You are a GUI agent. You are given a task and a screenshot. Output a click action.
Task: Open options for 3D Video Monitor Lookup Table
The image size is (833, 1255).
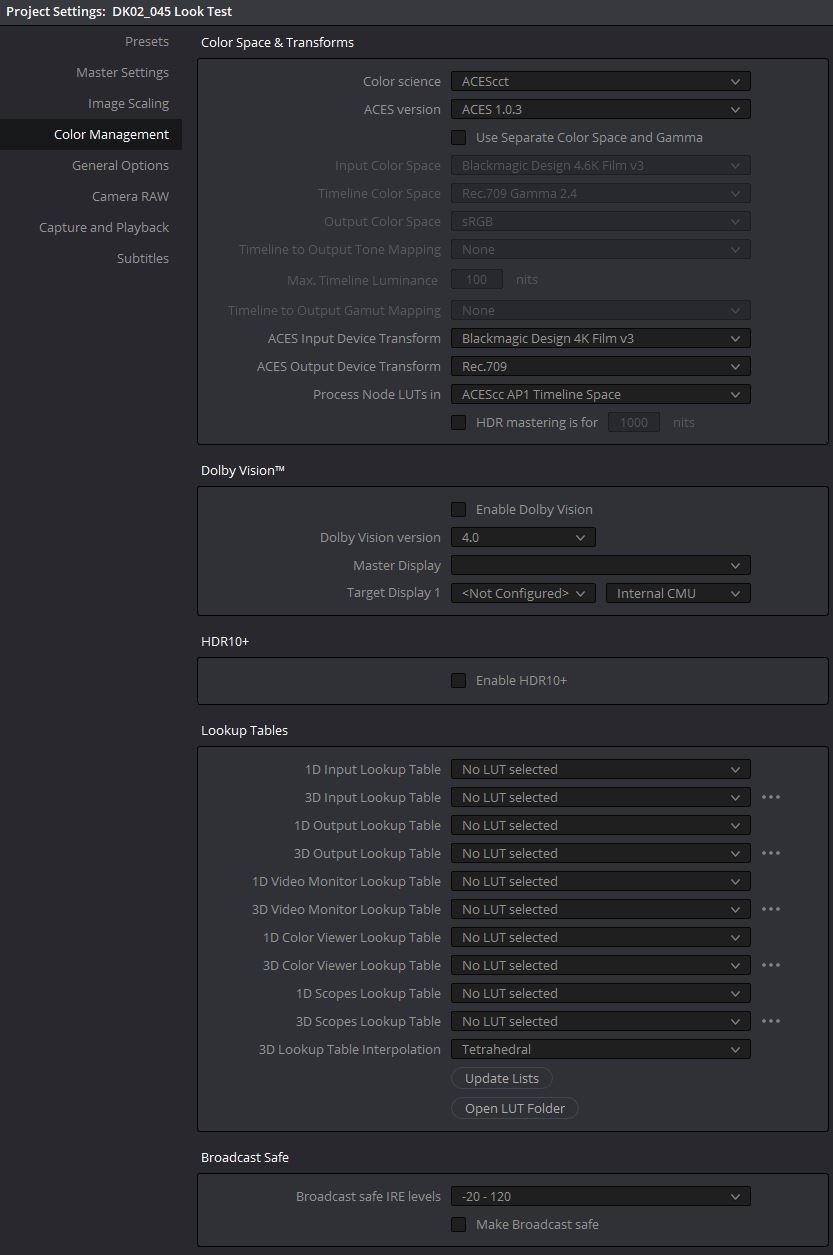click(770, 909)
